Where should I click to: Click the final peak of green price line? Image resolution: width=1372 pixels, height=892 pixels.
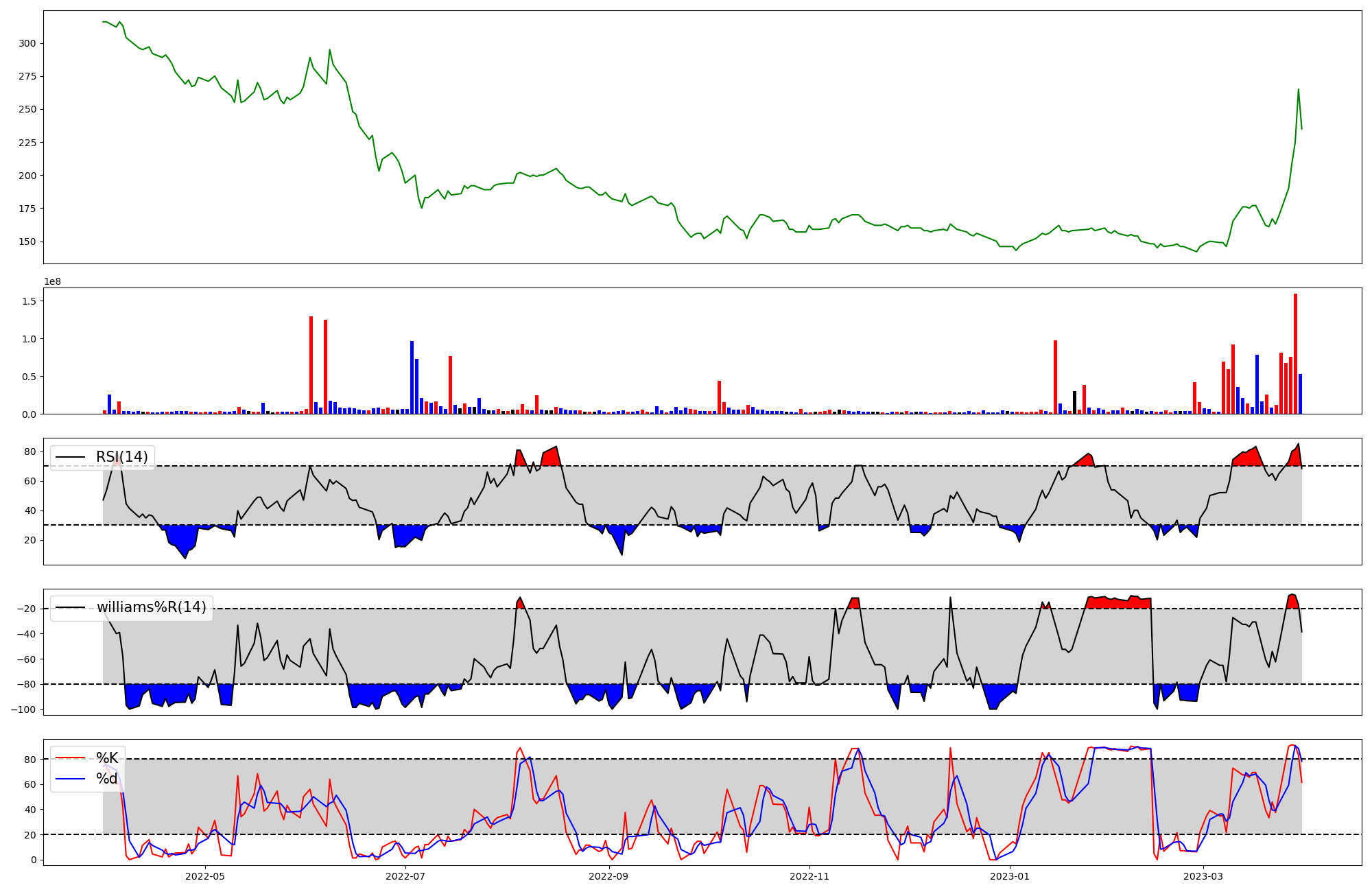point(1298,89)
